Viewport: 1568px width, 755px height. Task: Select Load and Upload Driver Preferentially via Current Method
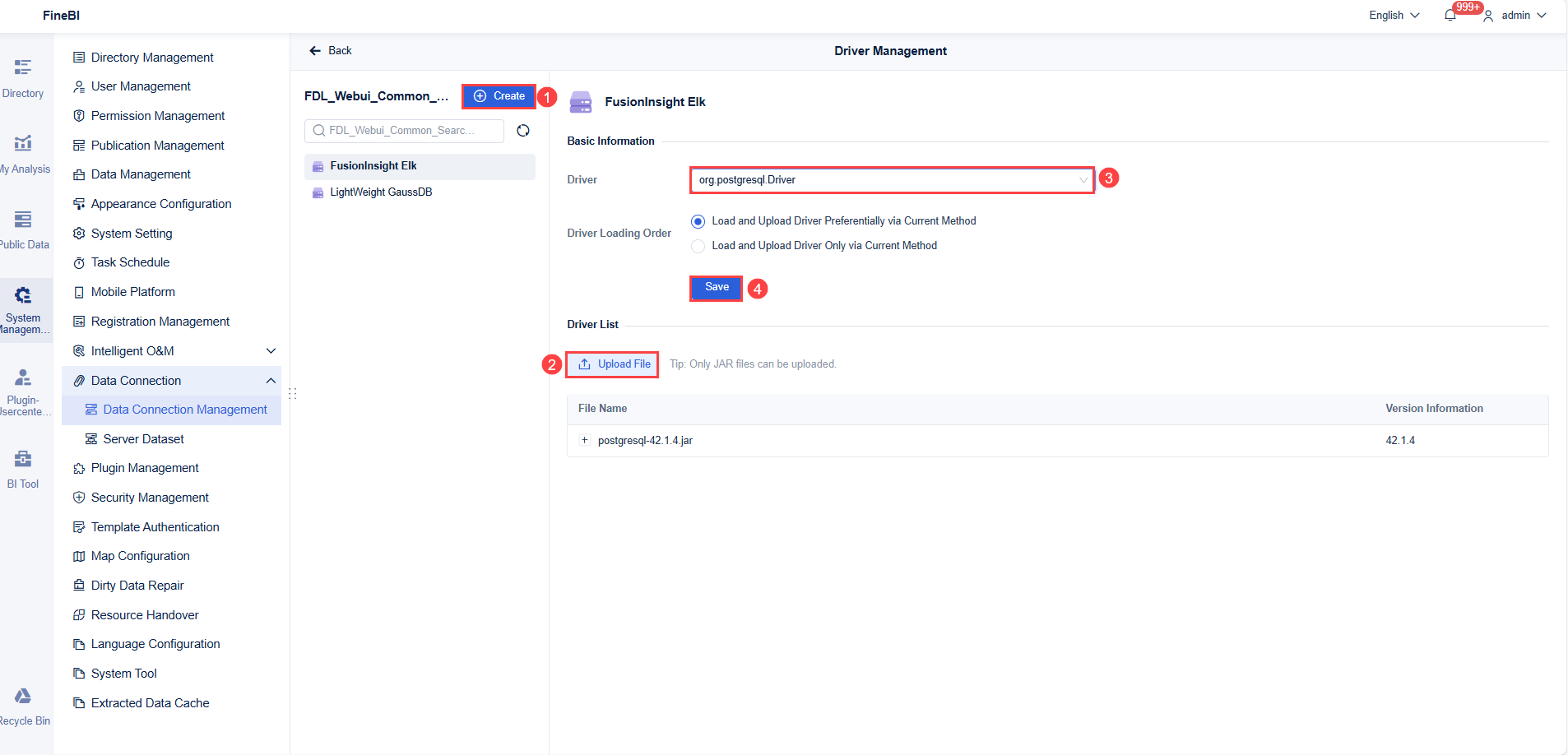pos(697,220)
